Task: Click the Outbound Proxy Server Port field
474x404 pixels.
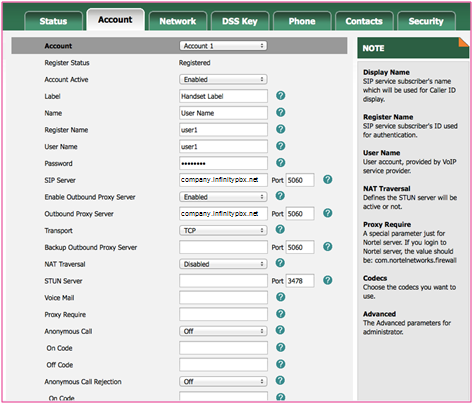Action: point(300,214)
